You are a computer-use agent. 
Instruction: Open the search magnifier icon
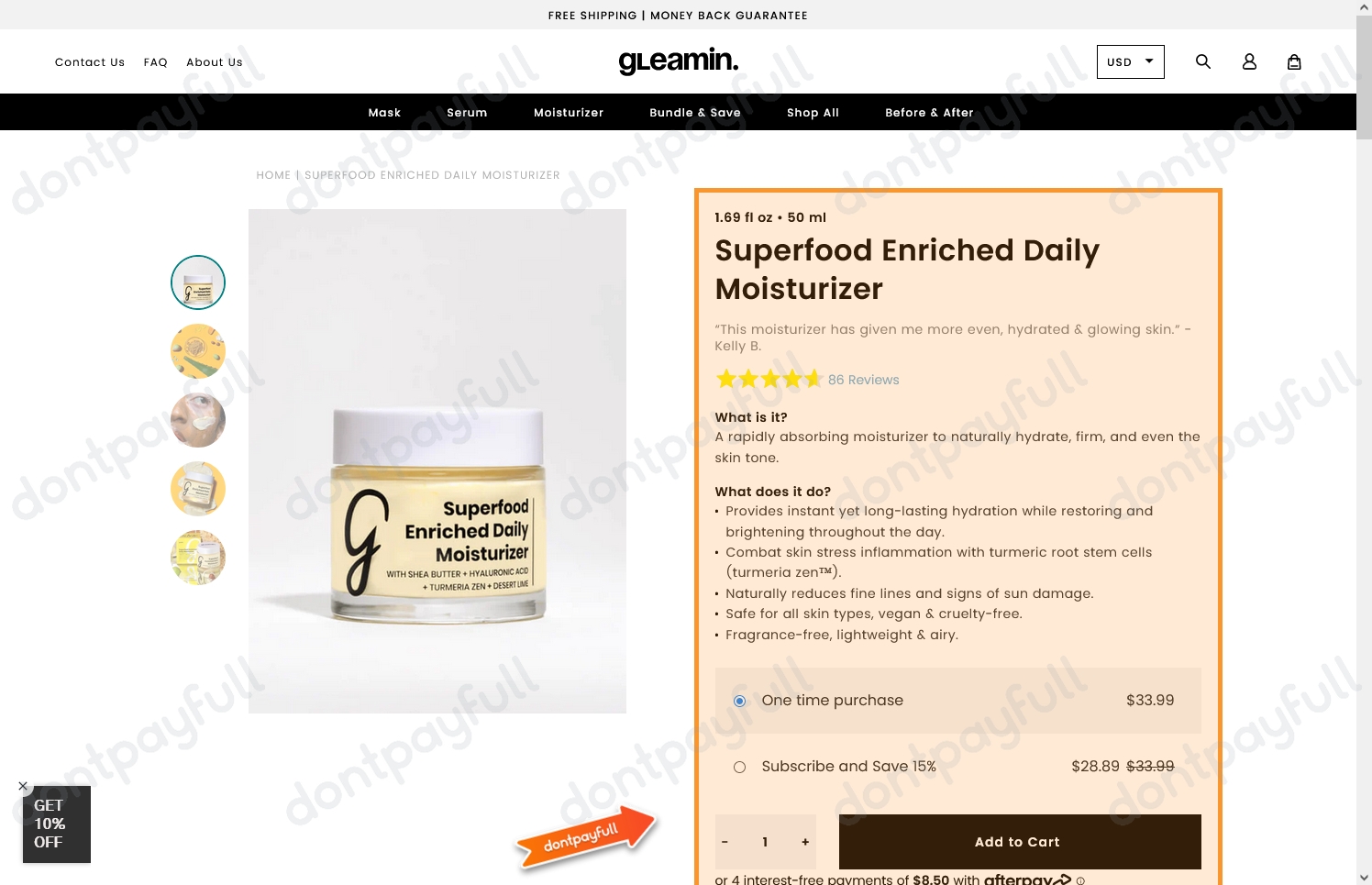(1203, 61)
